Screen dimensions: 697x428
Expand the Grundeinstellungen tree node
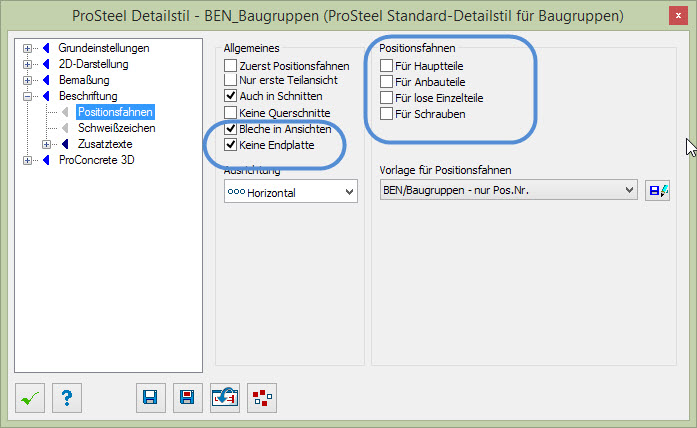coord(28,48)
